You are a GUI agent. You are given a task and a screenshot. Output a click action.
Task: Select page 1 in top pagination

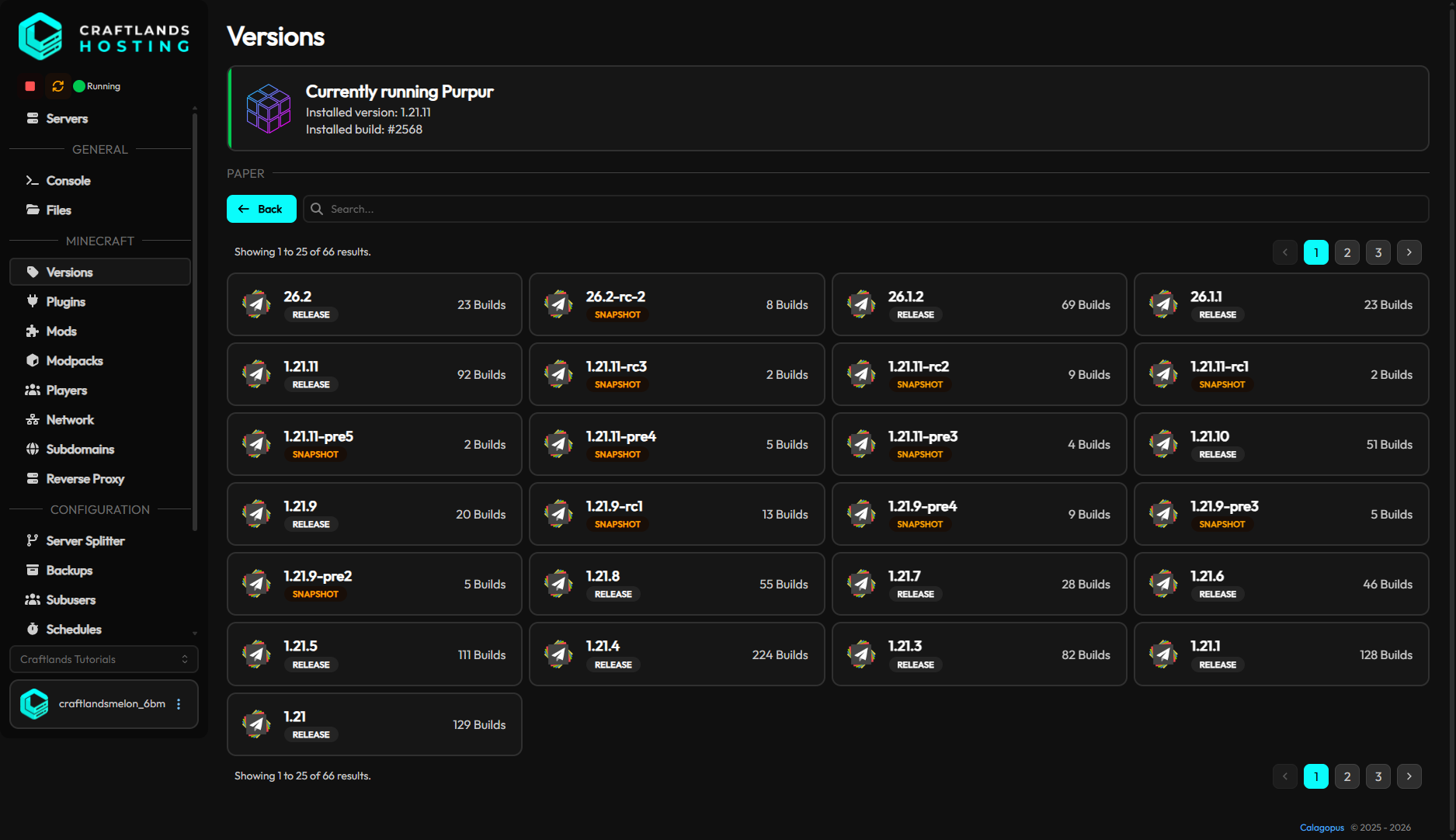[1316, 252]
